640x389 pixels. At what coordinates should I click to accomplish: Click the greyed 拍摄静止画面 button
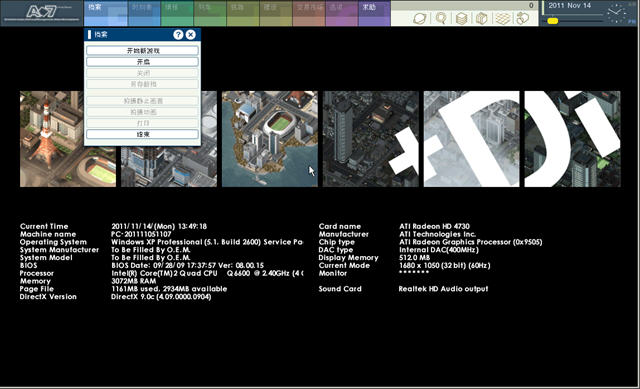tap(142, 101)
